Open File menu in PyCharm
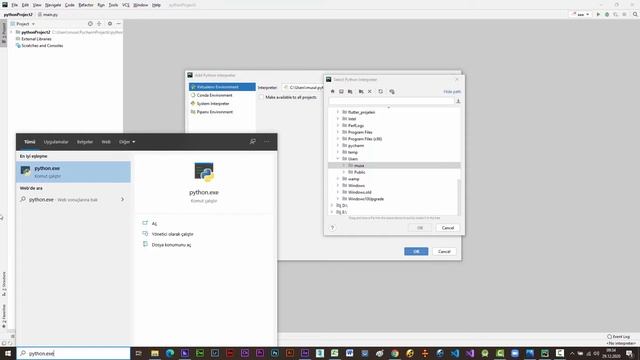640x360 pixels. click(14, 5)
